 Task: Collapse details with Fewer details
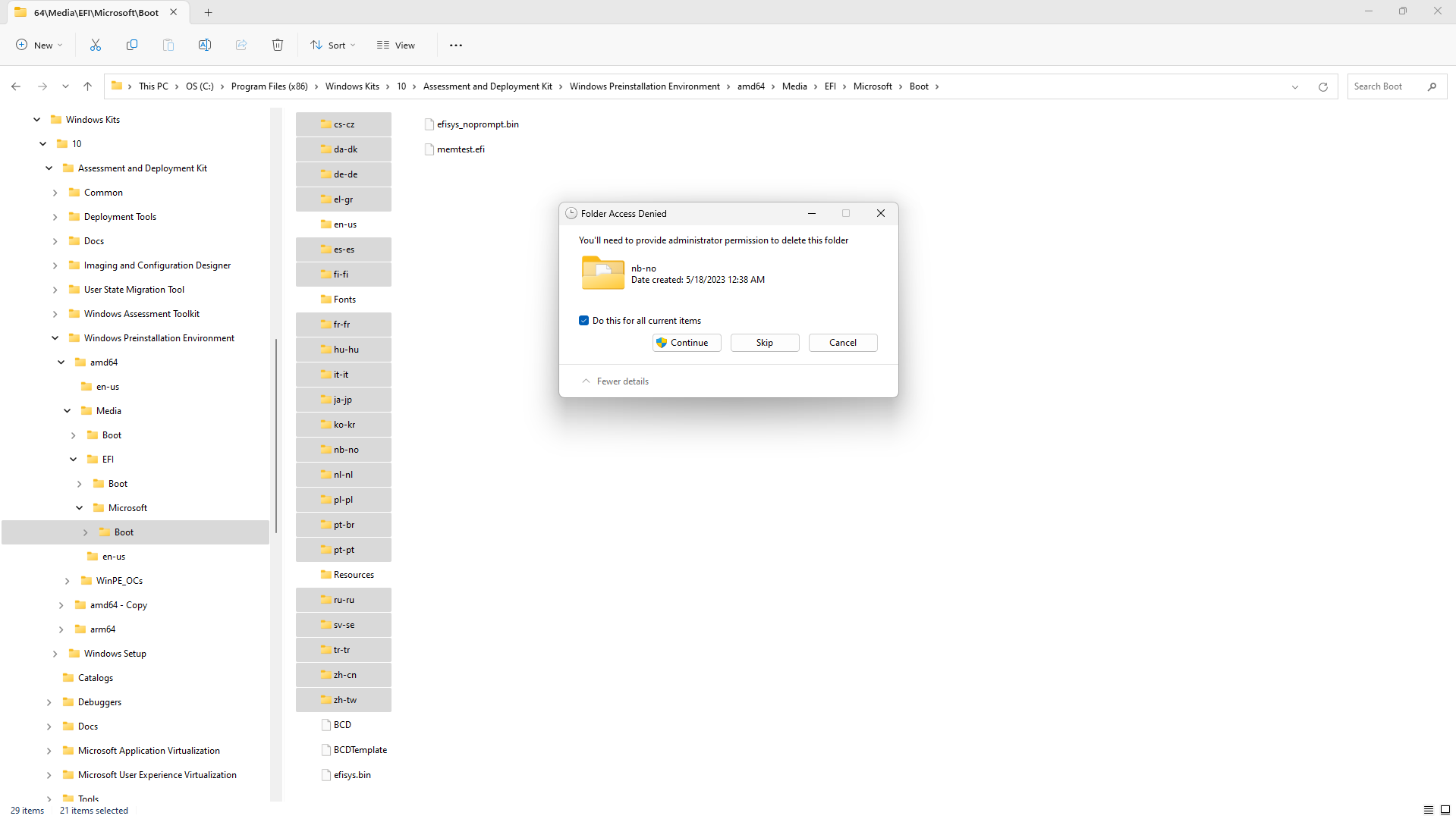coord(615,381)
